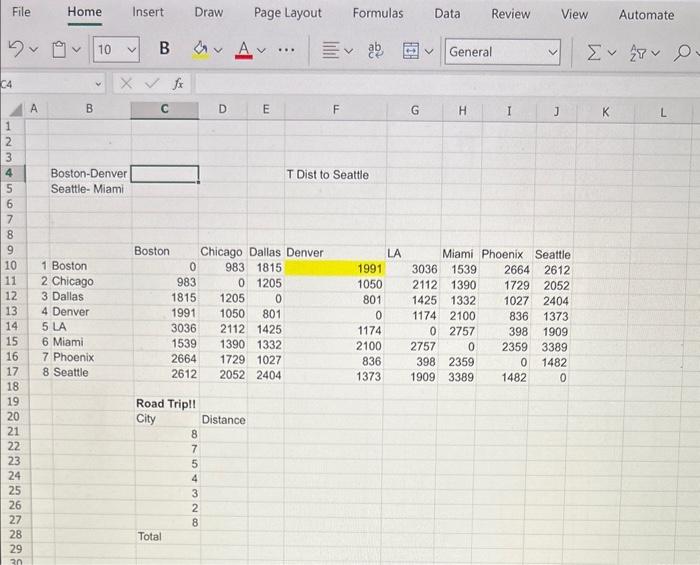Click the Paste clipboard icon
Viewport: 700px width, 565px height.
59,49
